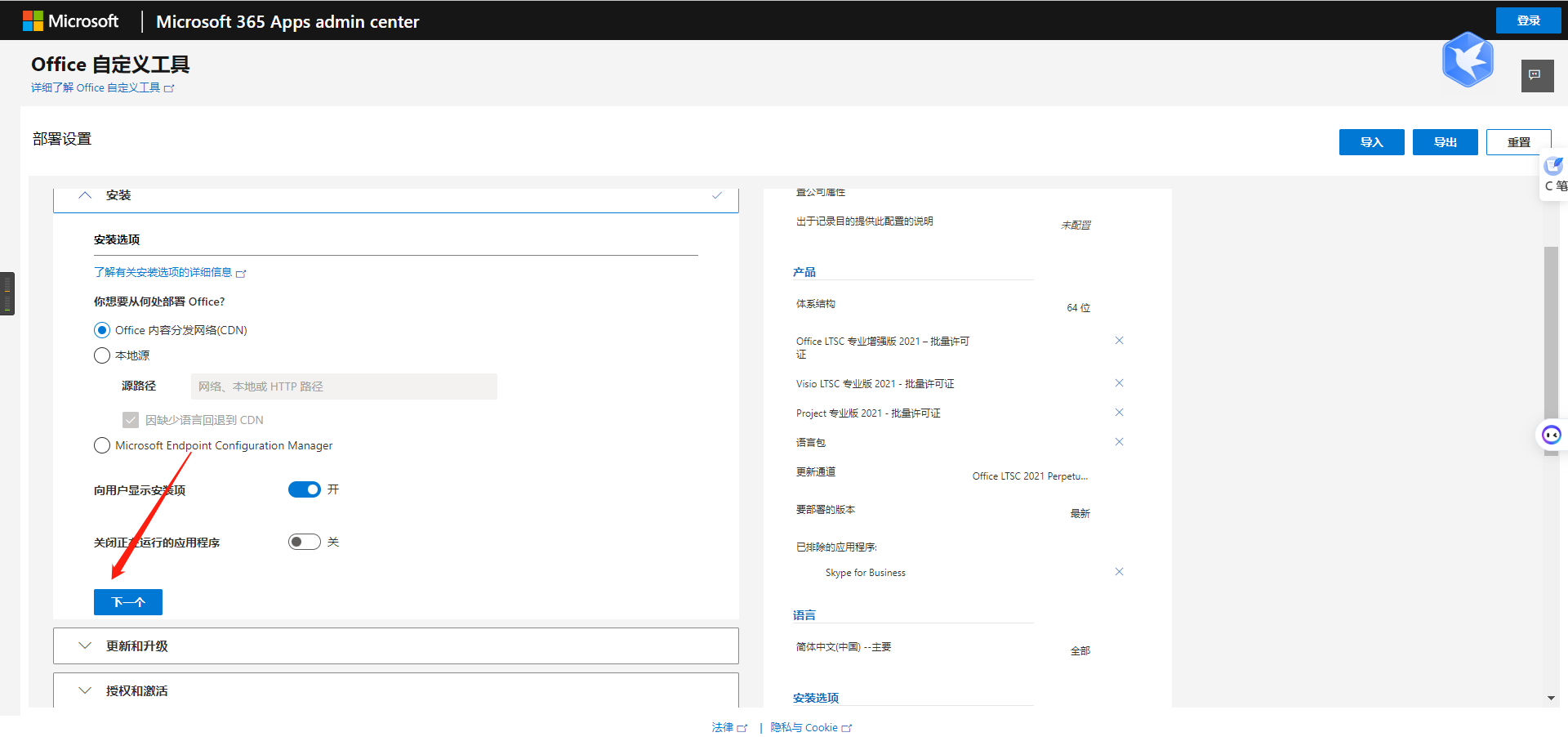This screenshot has height=737, width=1568.
Task: Click the 导出 button
Action: pyautogui.click(x=1445, y=142)
